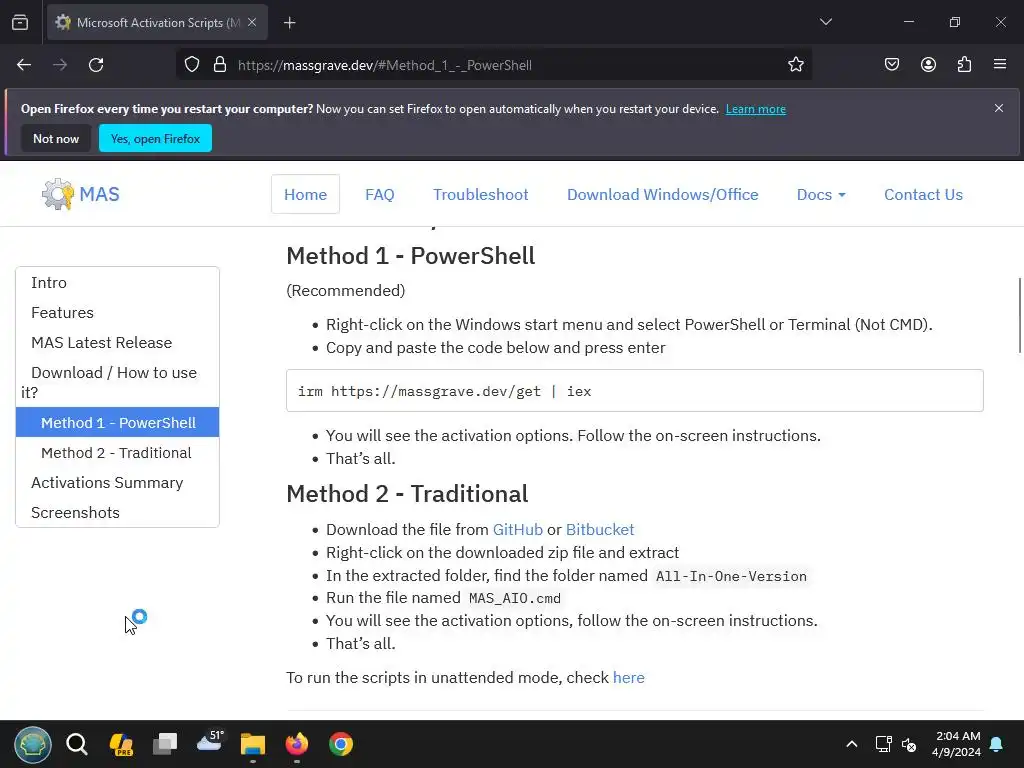Open the Windows Start button
The image size is (1024, 768).
(x=33, y=744)
